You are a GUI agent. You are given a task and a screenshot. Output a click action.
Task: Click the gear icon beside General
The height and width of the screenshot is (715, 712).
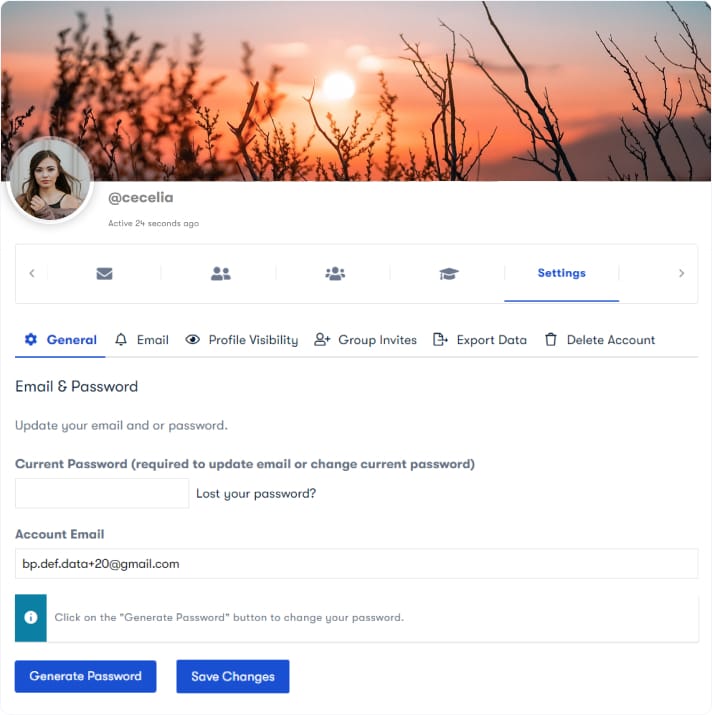point(31,339)
